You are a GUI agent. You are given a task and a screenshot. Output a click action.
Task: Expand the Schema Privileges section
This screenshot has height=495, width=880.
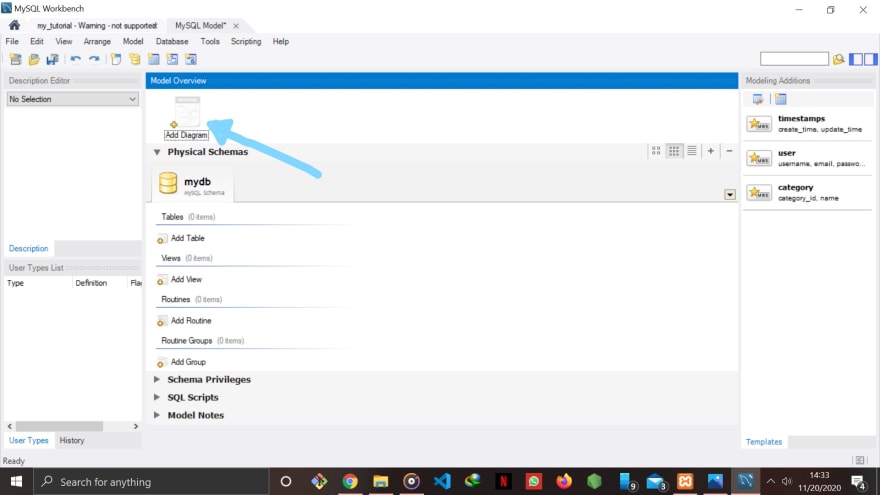157,379
